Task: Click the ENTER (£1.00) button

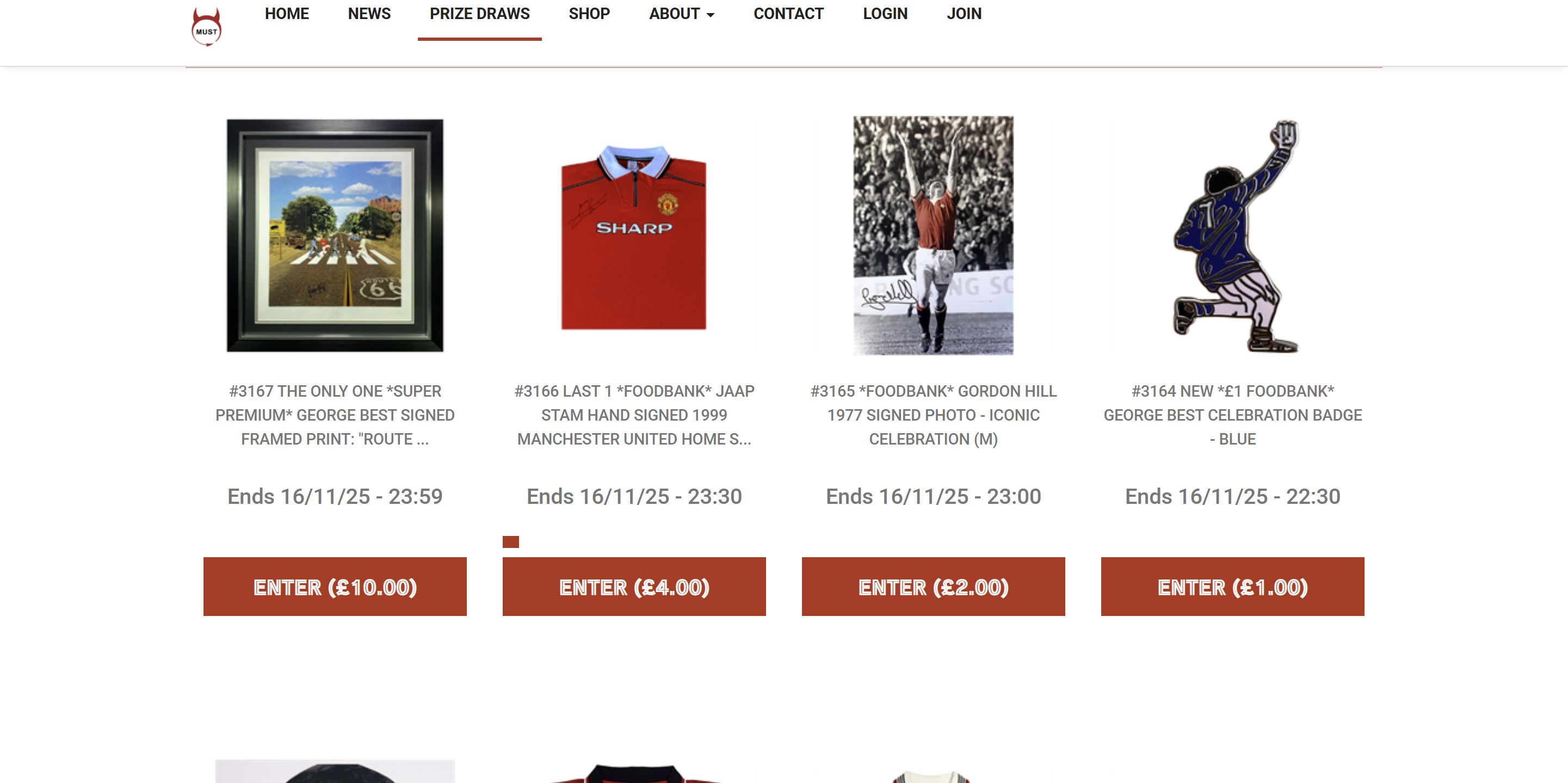Action: click(1233, 587)
